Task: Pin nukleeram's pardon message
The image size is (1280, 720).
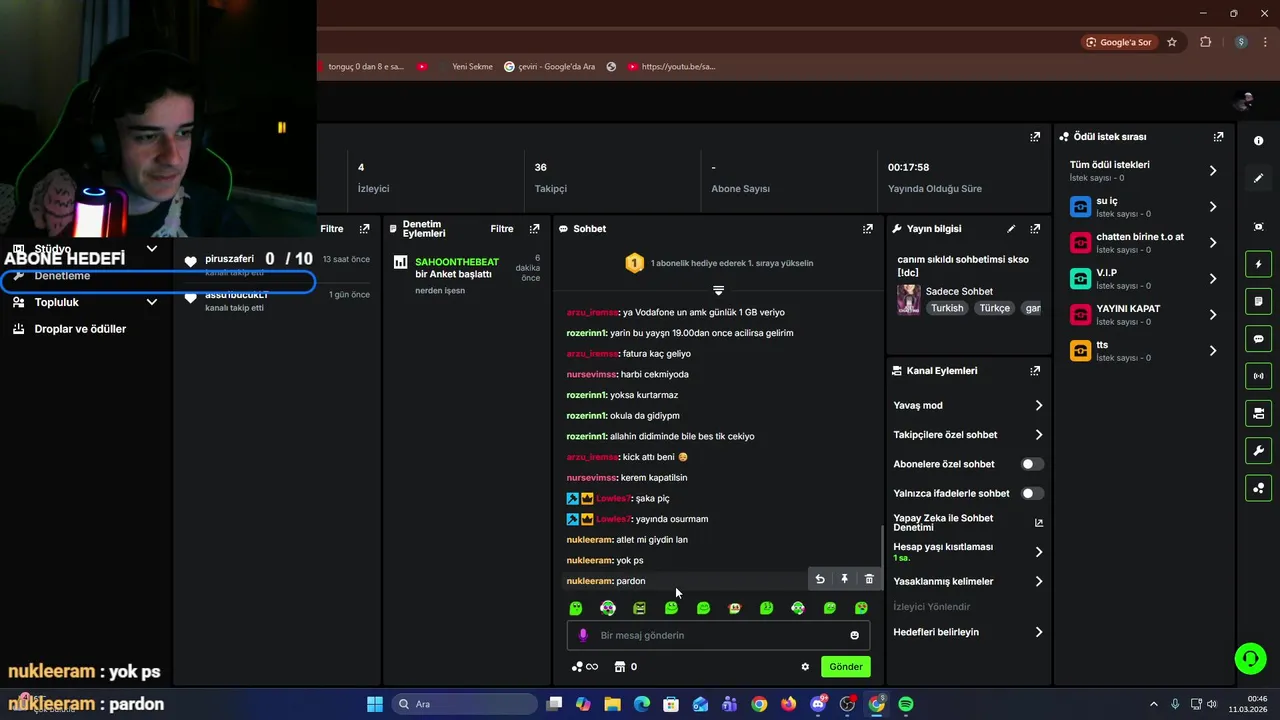Action: click(844, 579)
